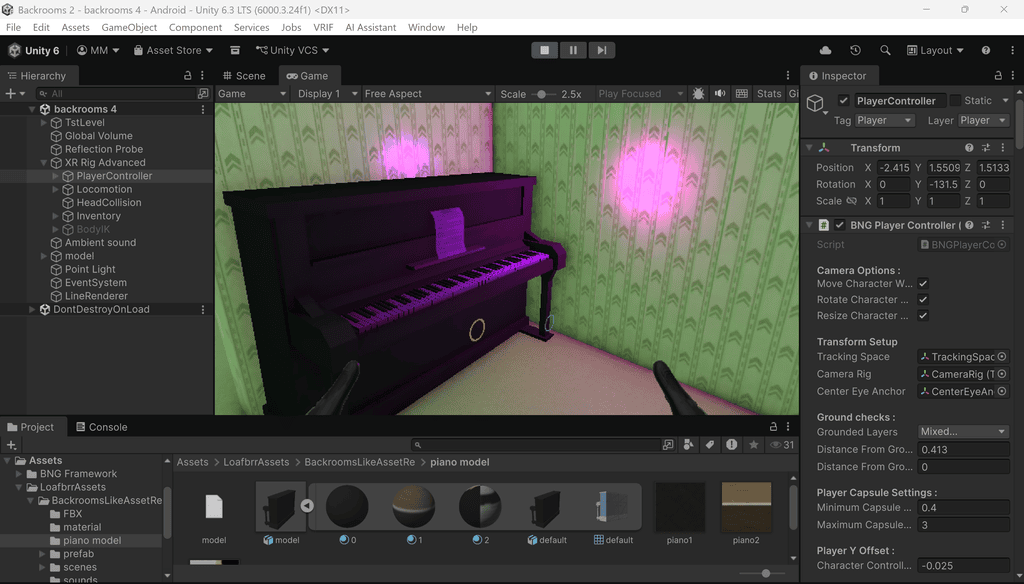Open the VRIF menu

point(323,27)
